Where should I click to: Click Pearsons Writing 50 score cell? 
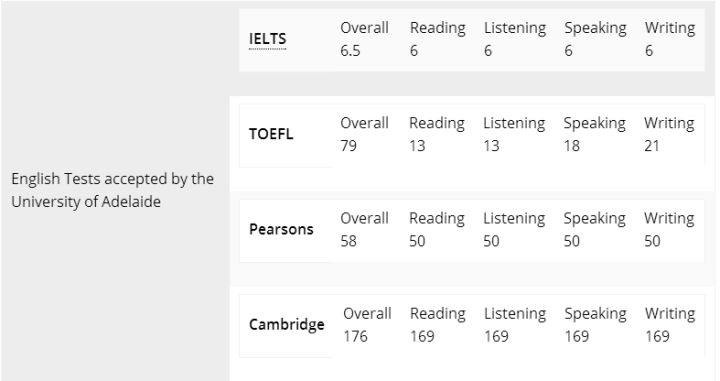point(669,229)
